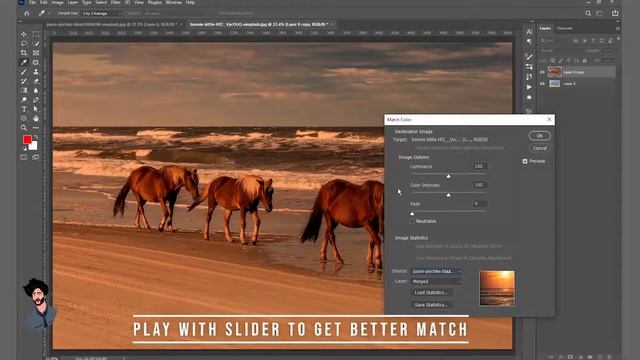Click the Save Statistics button
This screenshot has height=360, width=640.
pos(431,305)
